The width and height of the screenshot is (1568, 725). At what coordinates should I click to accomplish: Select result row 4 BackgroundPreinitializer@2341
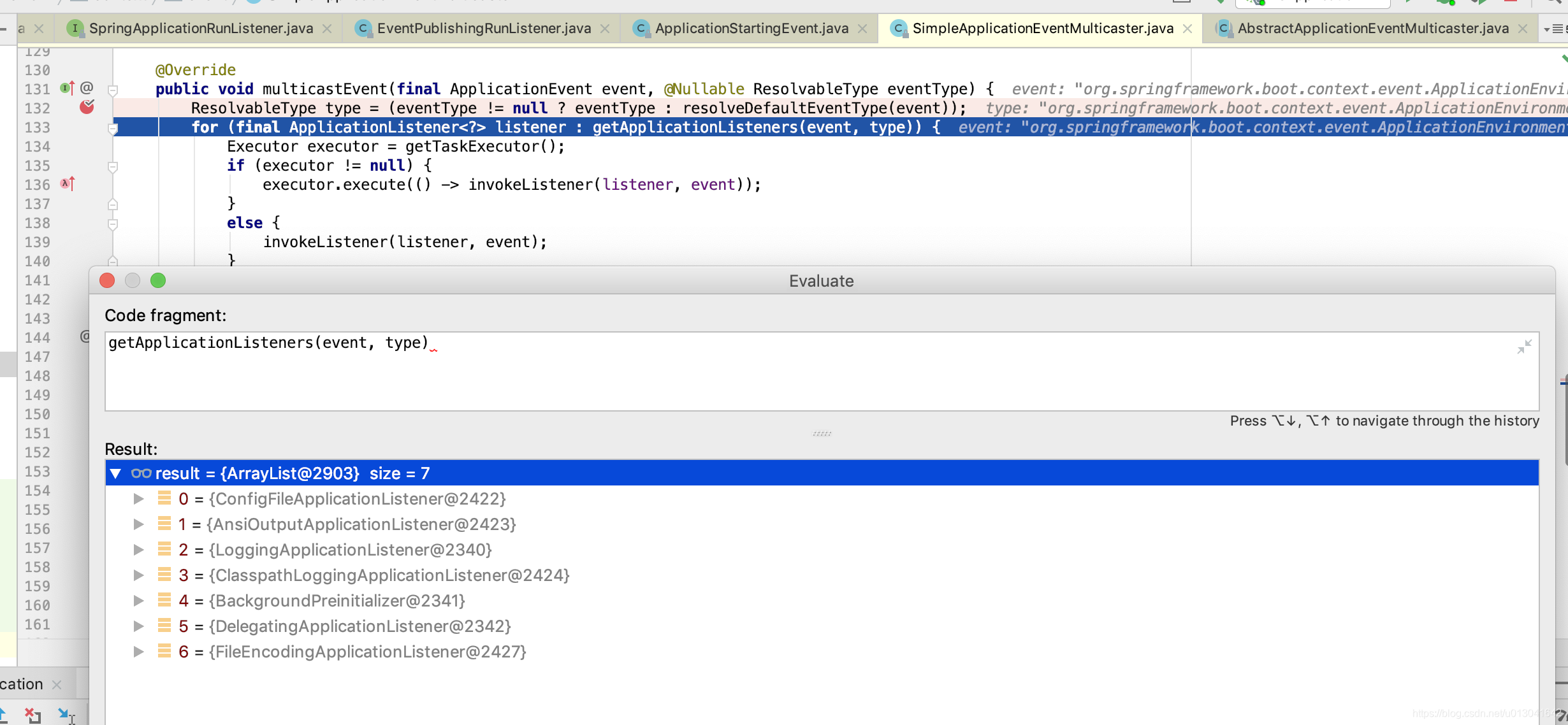[x=822, y=601]
